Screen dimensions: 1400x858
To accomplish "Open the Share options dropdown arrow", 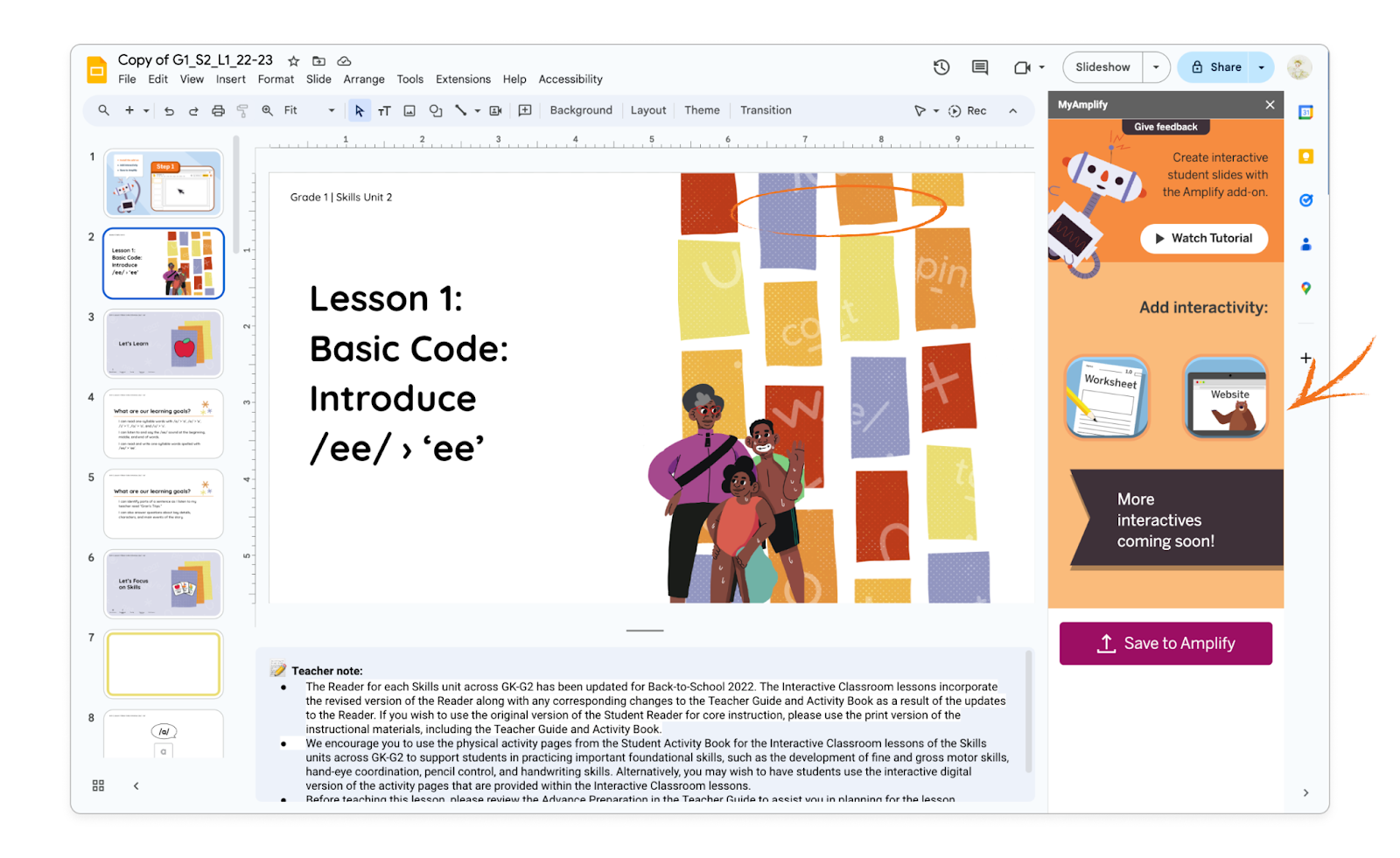I will [1261, 67].
